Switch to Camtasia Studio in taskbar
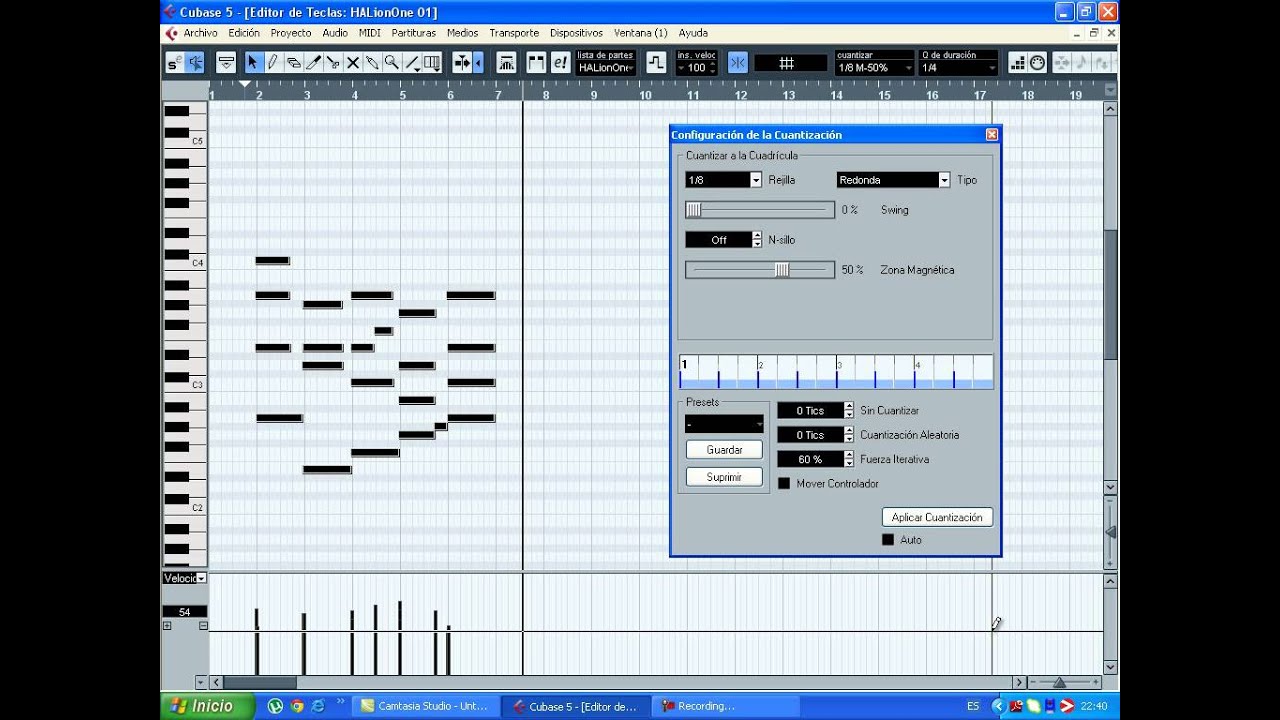The width and height of the screenshot is (1280, 720). point(424,706)
